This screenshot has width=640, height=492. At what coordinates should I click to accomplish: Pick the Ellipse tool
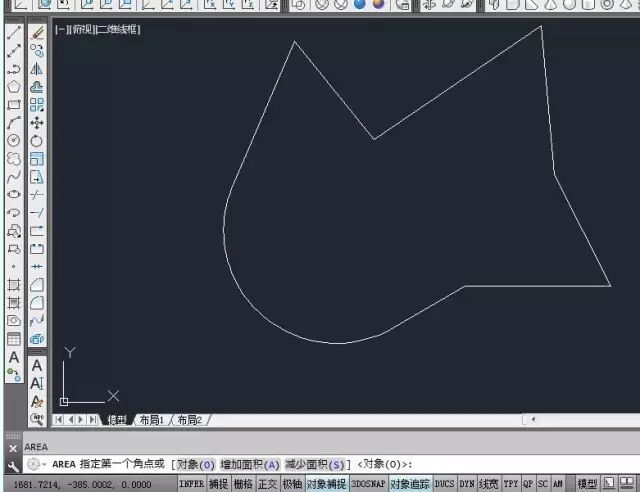tap(14, 194)
